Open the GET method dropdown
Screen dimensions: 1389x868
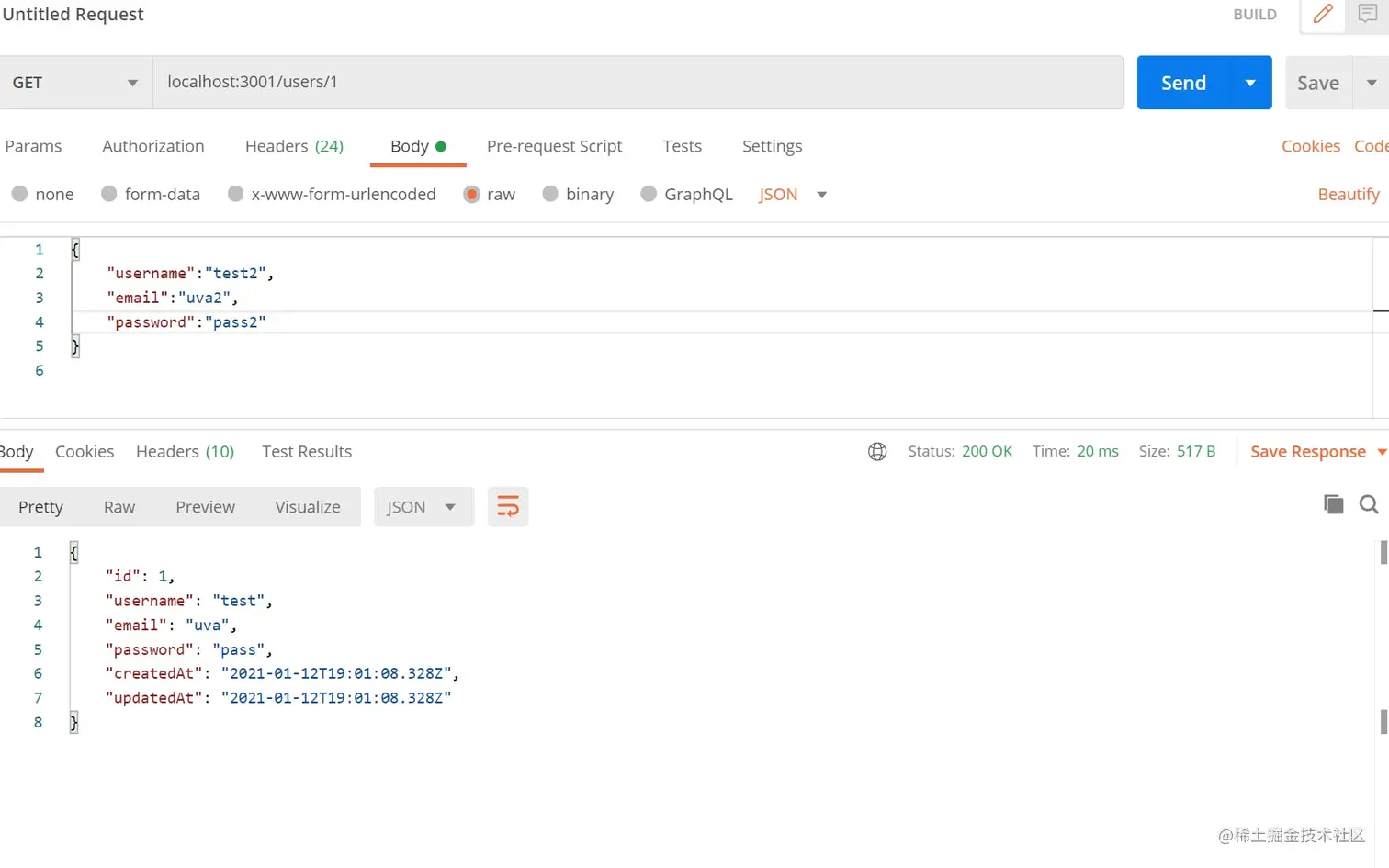[x=75, y=83]
